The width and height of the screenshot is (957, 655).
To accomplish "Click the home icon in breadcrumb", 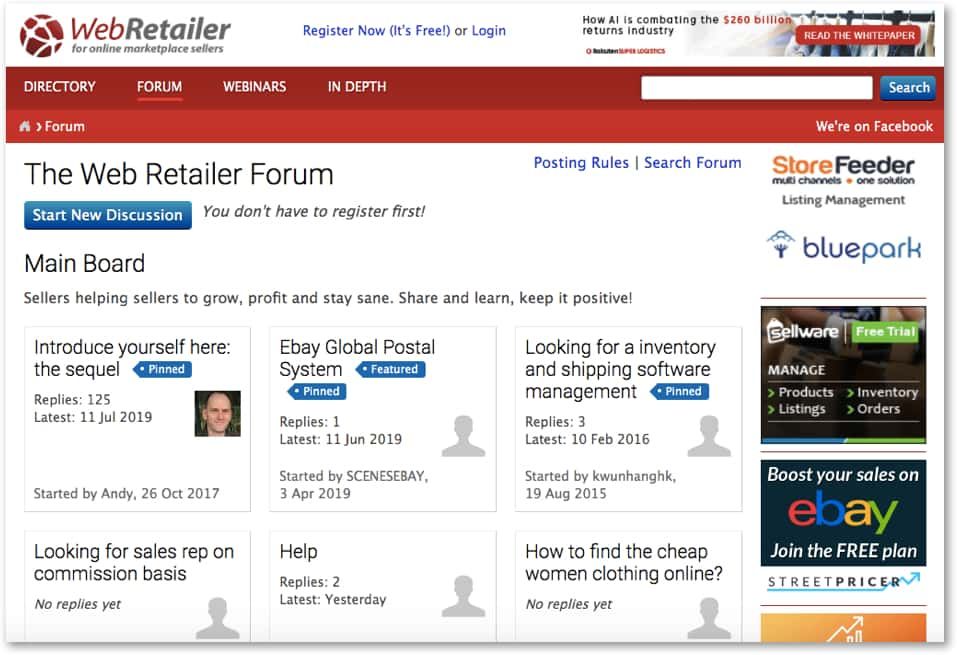I will (25, 127).
